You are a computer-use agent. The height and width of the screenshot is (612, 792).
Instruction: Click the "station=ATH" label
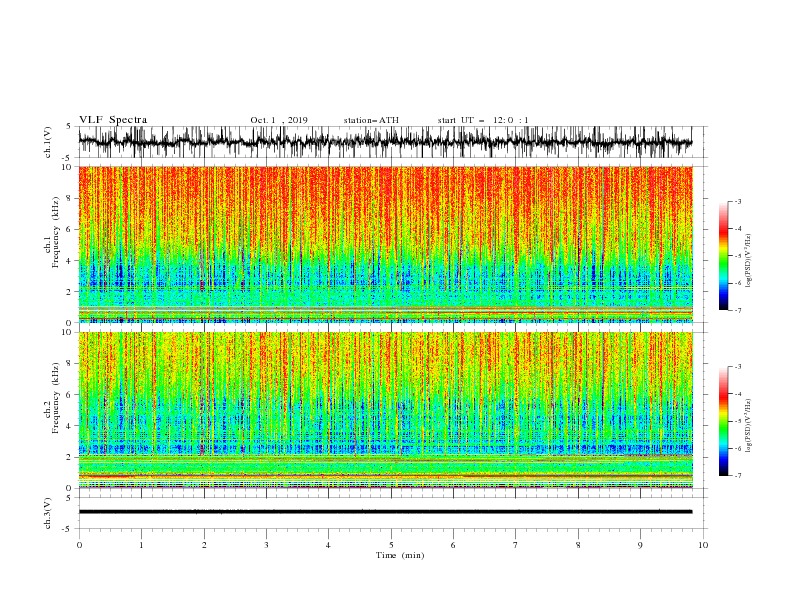[371, 120]
